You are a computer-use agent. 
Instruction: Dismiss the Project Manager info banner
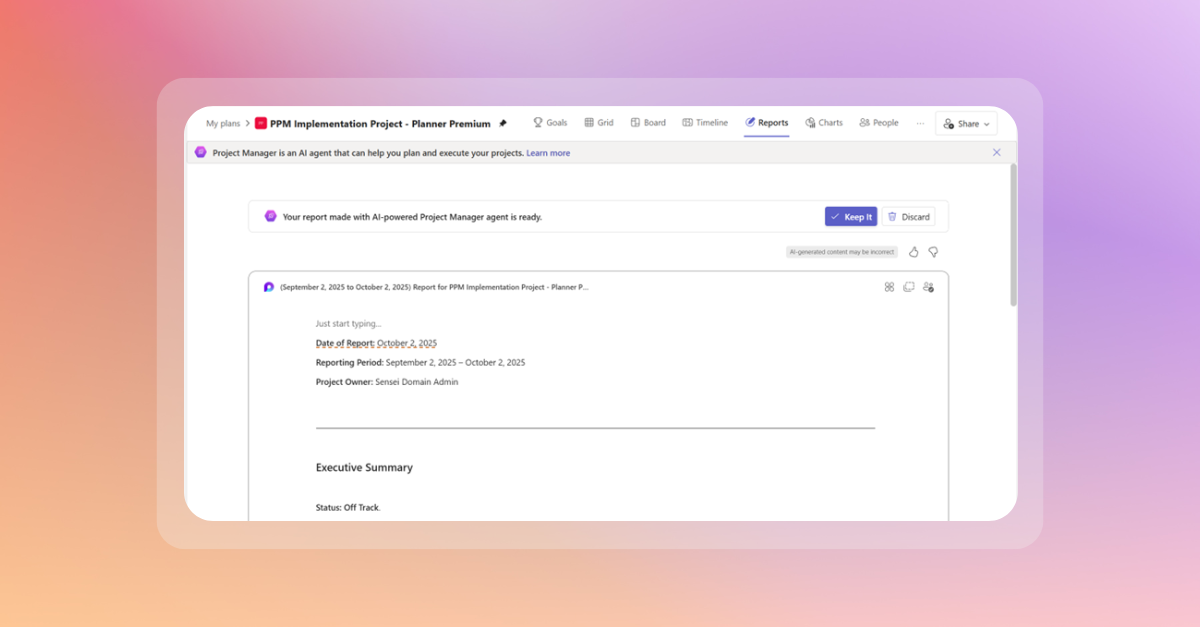996,152
